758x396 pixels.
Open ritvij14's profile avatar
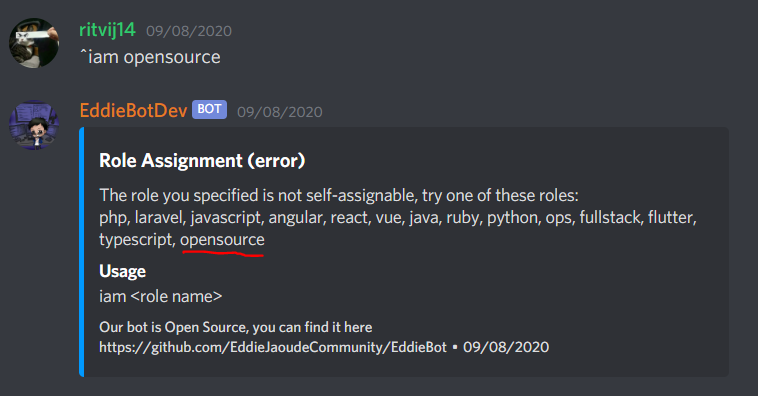tap(34, 43)
